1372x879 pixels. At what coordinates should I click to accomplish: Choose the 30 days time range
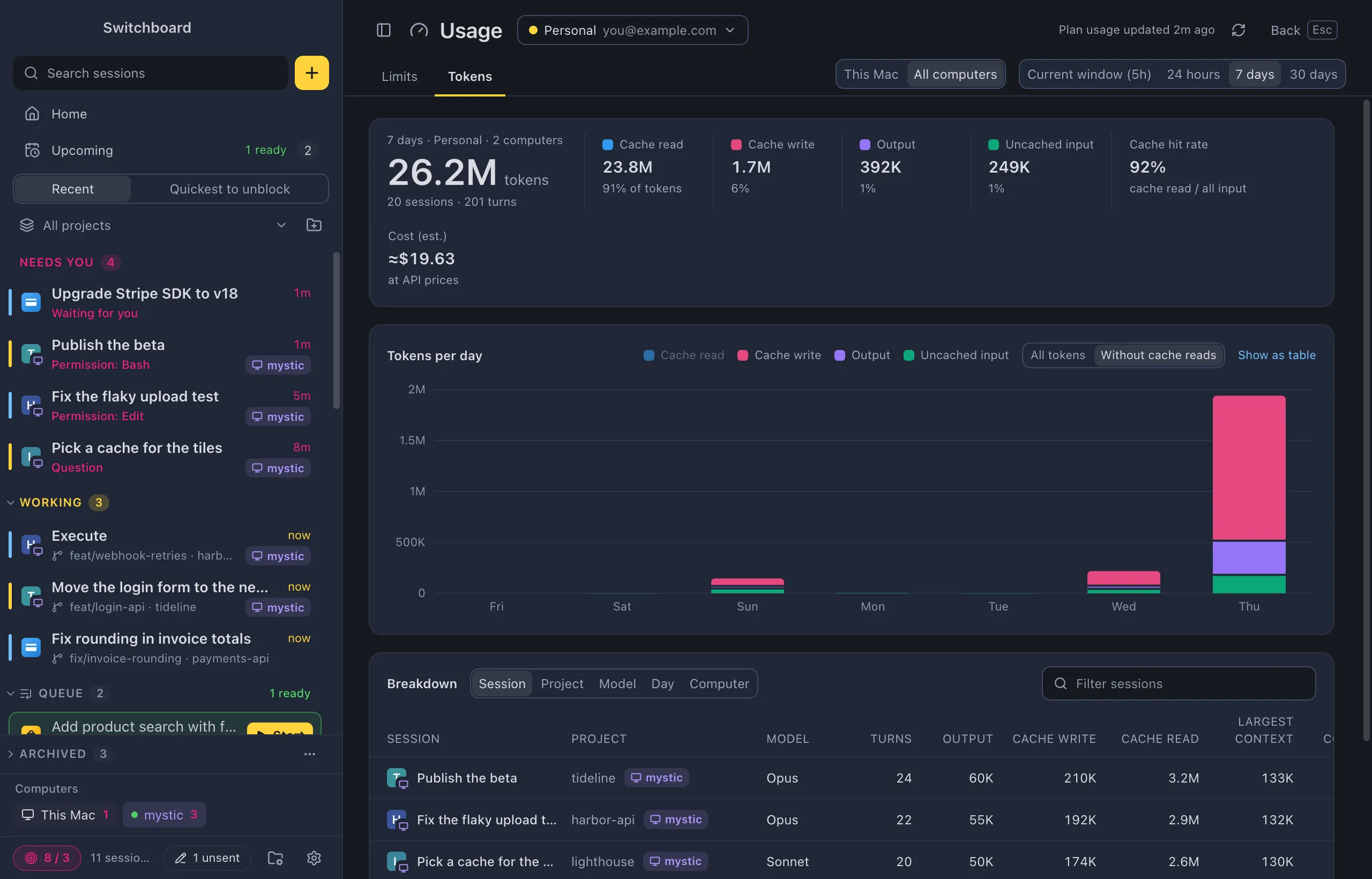pos(1313,74)
